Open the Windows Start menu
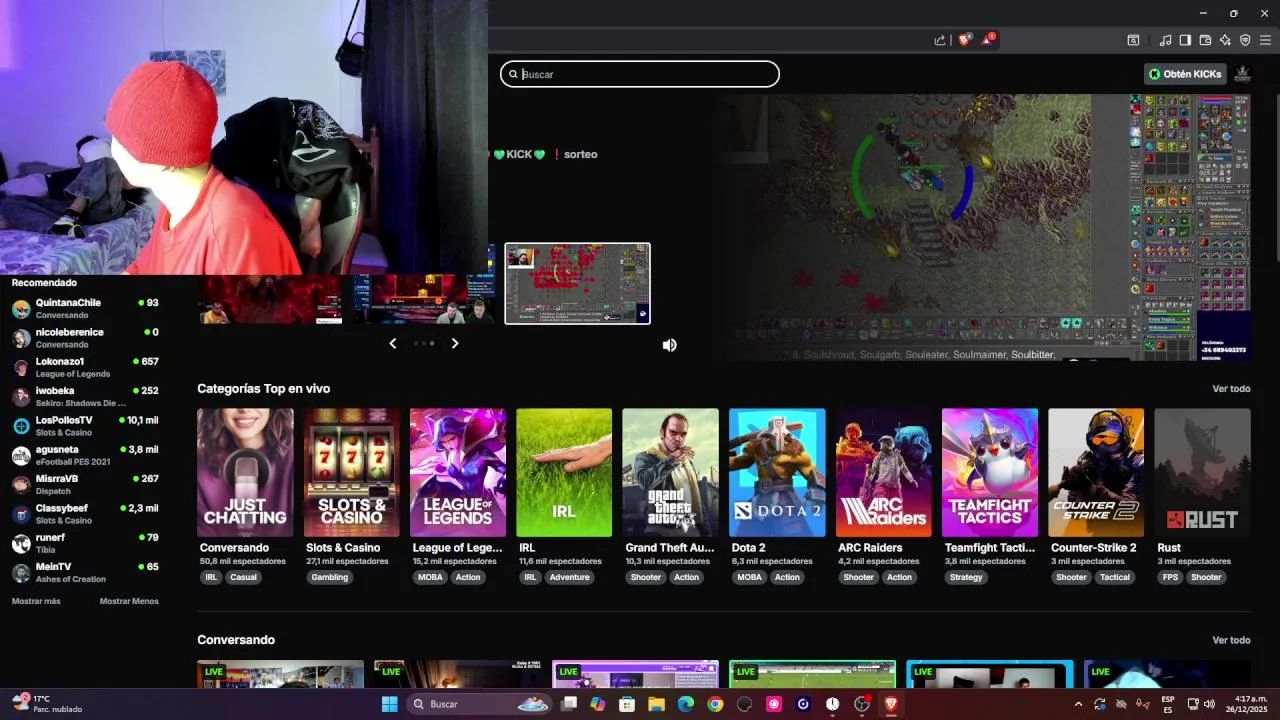The height and width of the screenshot is (720, 1280). (390, 704)
